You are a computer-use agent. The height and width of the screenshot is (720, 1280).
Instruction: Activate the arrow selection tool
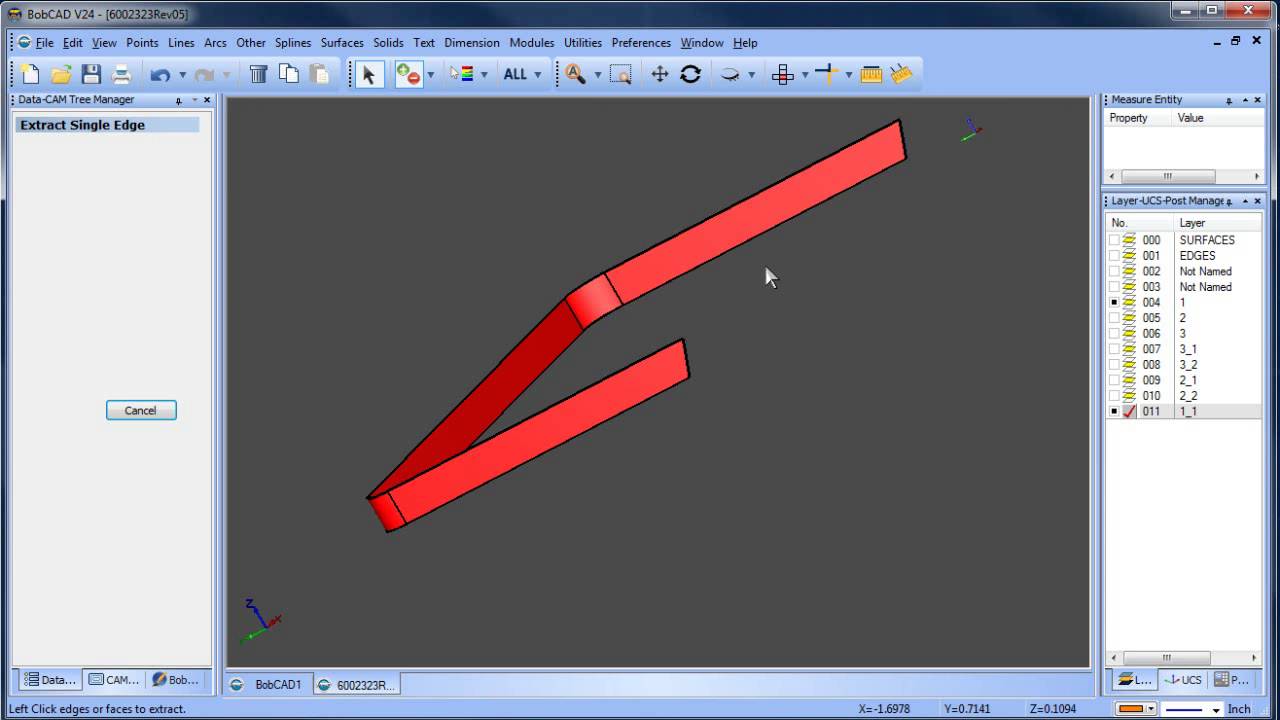coord(369,74)
